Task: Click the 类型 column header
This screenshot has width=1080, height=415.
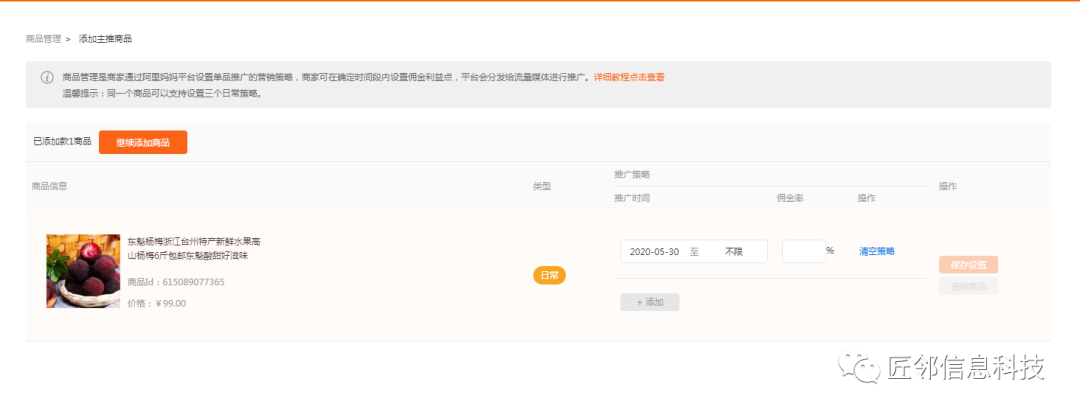Action: [542, 186]
